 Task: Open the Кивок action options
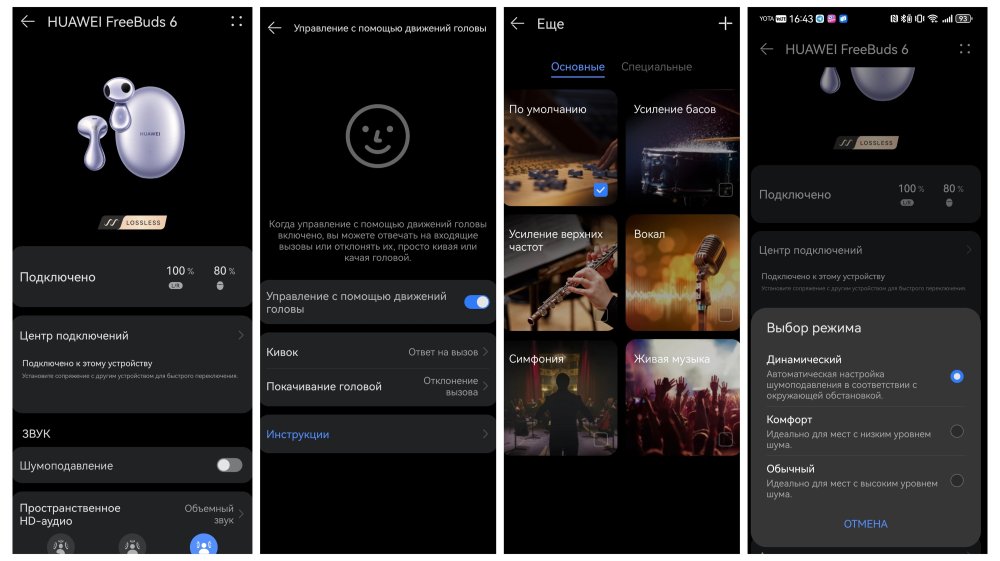pos(377,352)
